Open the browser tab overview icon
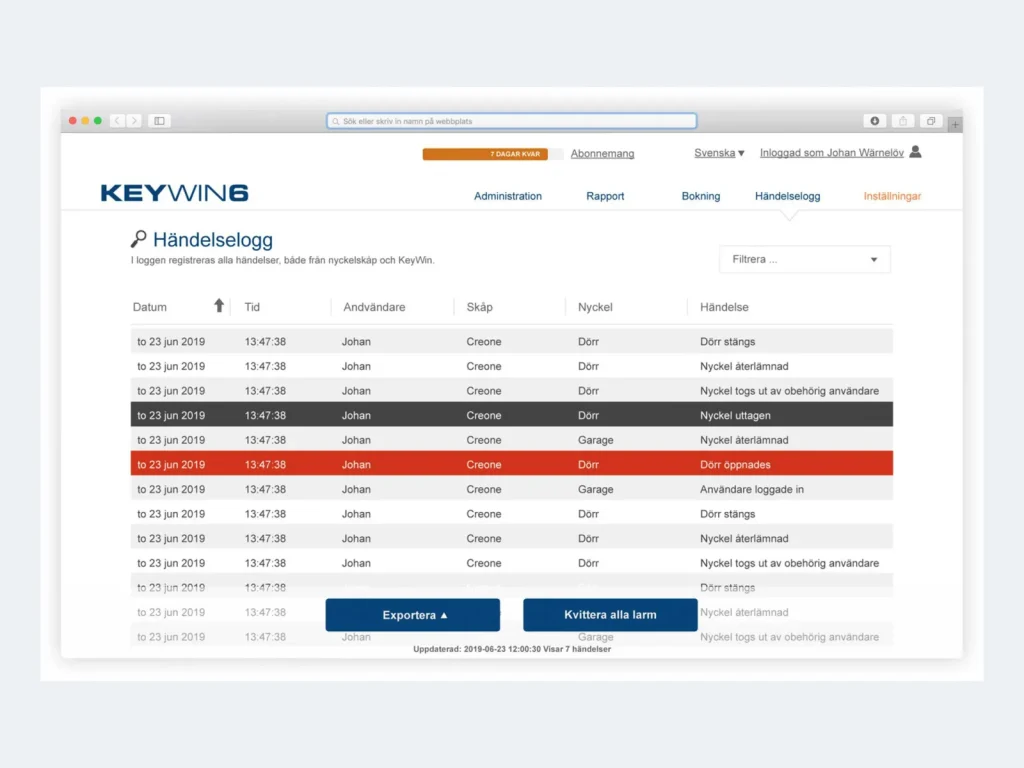 [931, 121]
